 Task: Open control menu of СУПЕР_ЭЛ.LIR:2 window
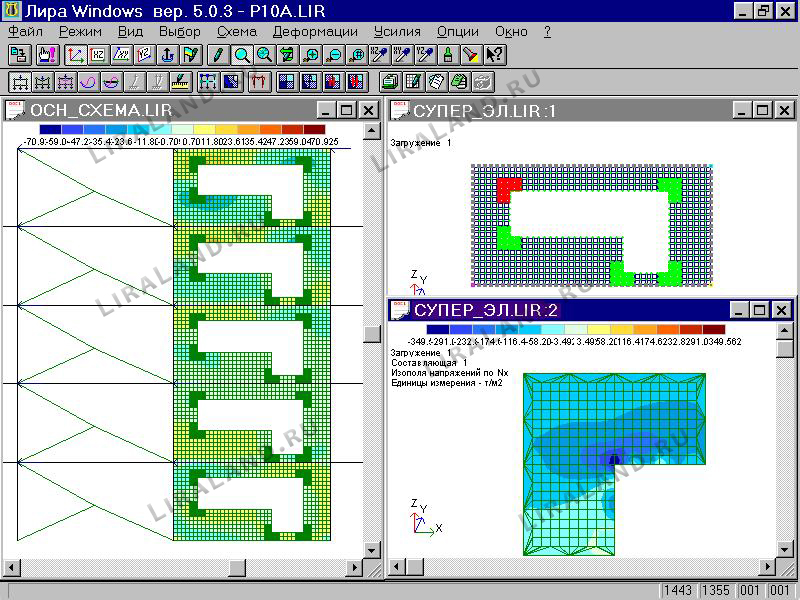[399, 309]
